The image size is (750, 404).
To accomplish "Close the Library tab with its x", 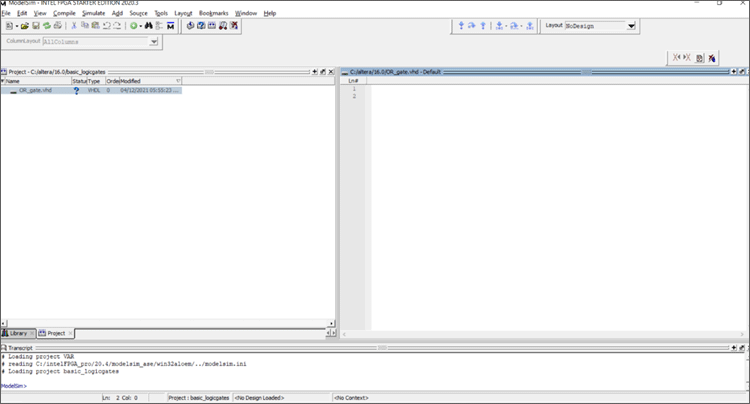I will click(33, 333).
